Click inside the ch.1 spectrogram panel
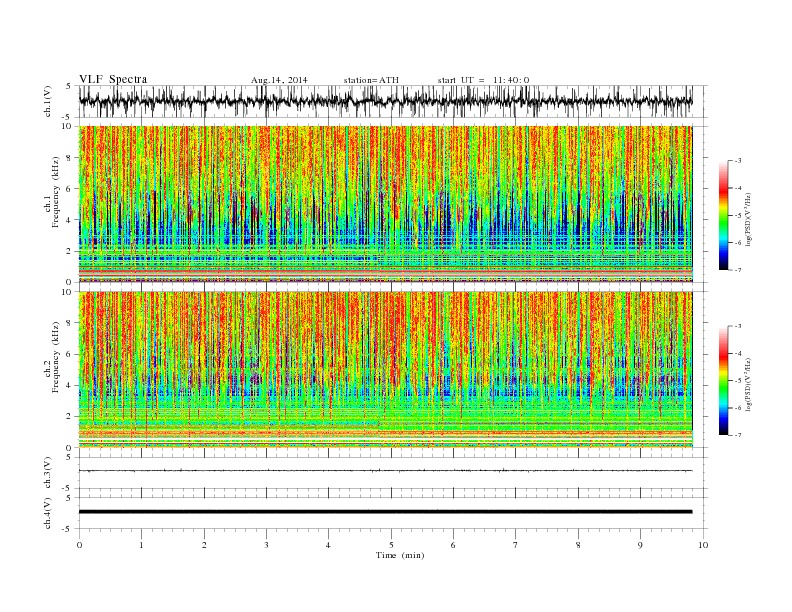792x612 pixels. [x=386, y=204]
